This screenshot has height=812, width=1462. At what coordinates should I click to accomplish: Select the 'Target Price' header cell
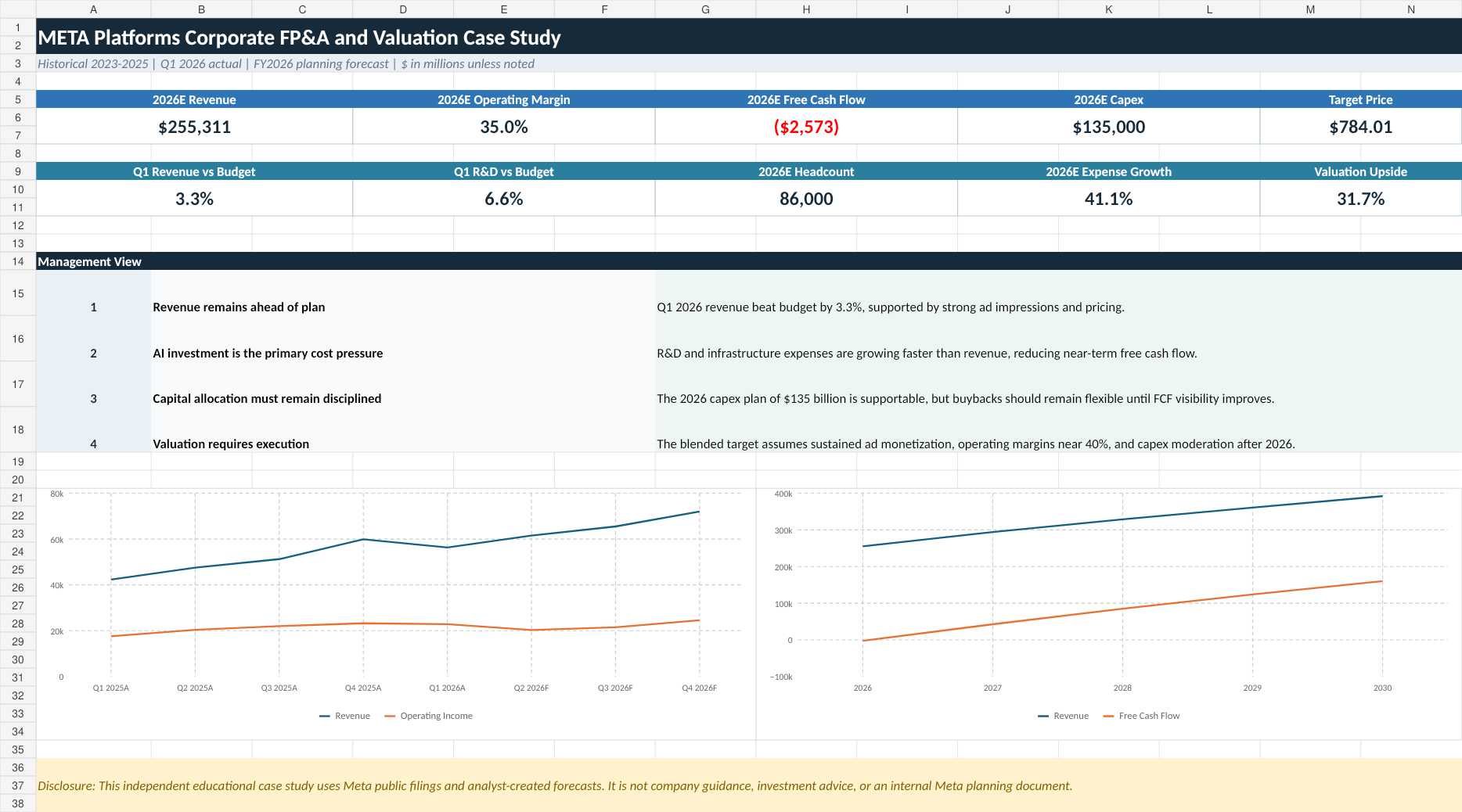click(x=1360, y=99)
